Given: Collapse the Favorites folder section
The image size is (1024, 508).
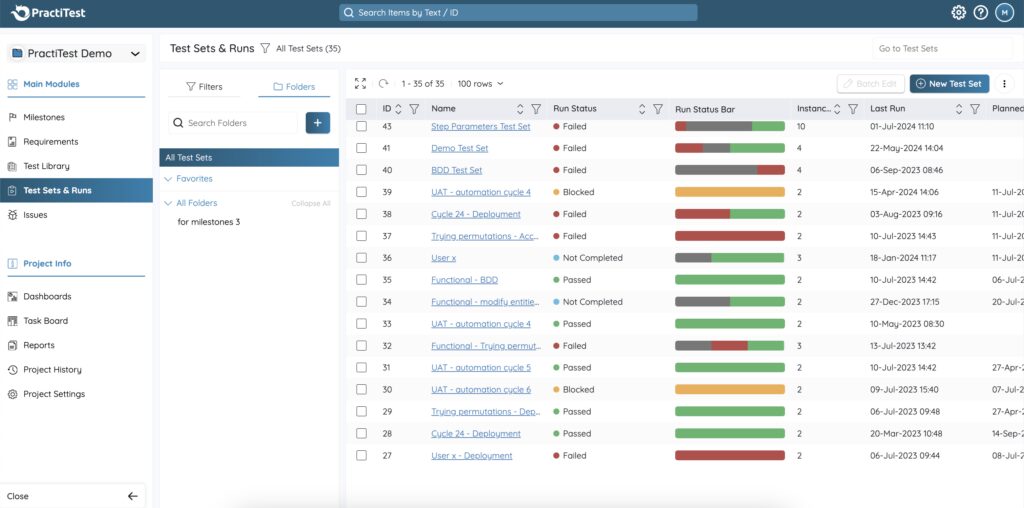Looking at the screenshot, I should point(168,179).
